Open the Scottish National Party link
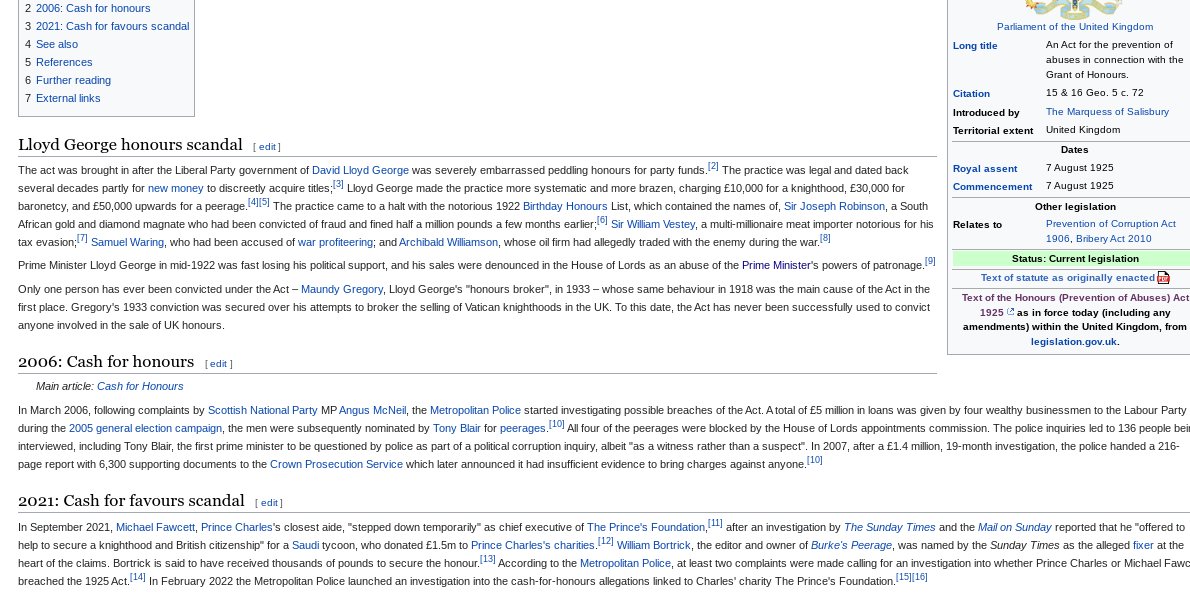 (263, 411)
